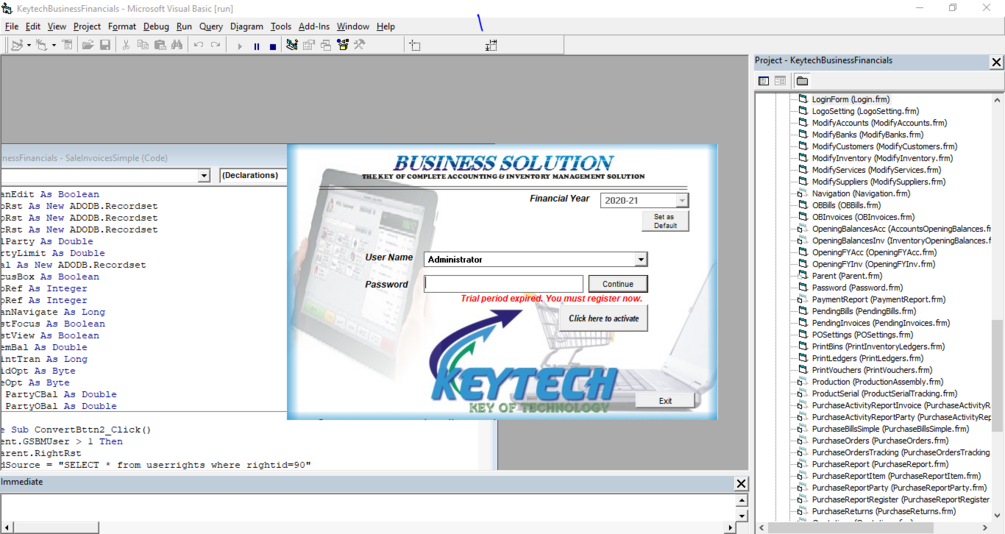Open the View menu
This screenshot has height=534, width=1005.
point(56,26)
